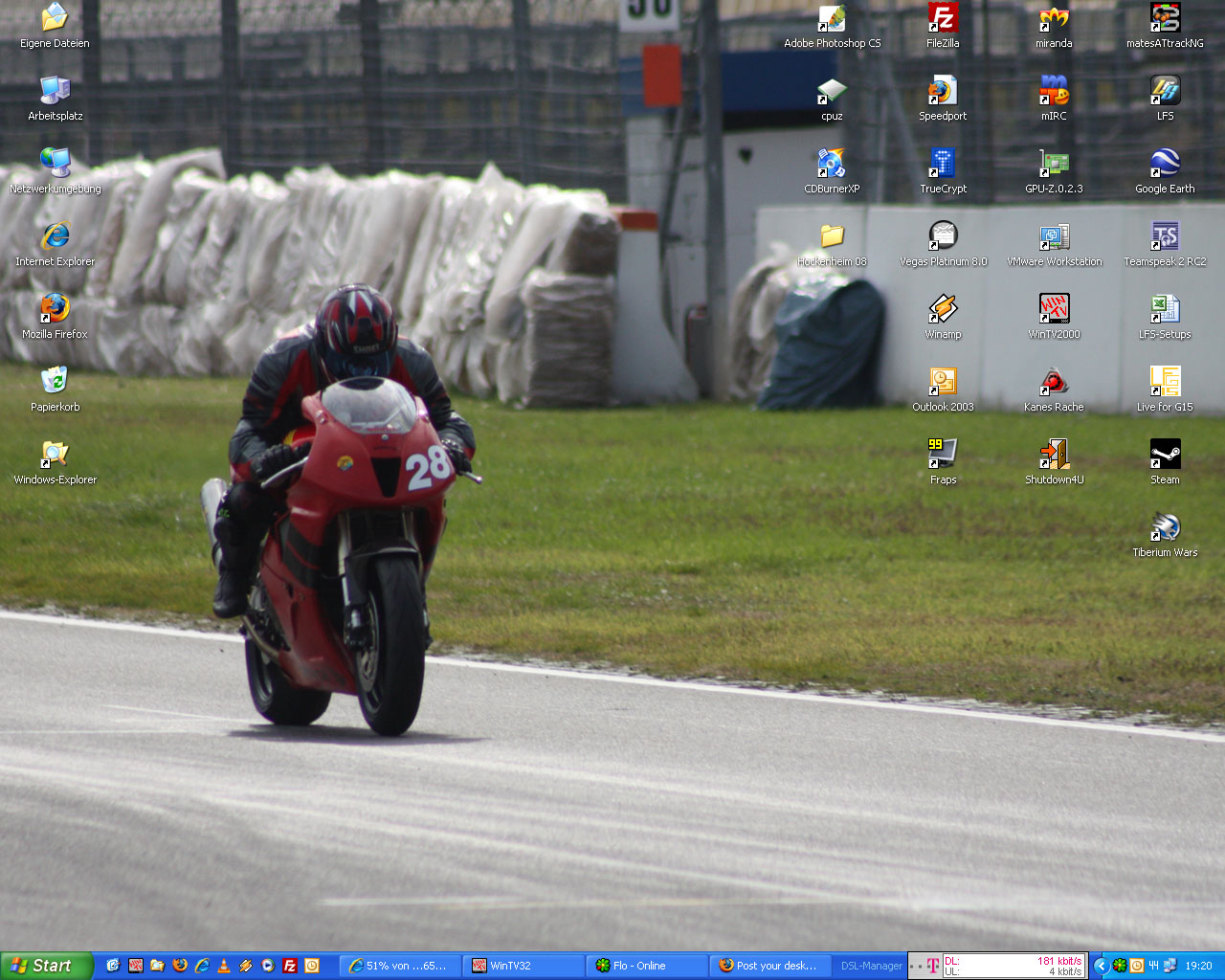Select the Adobe Photoshop CS shortcut
Viewport: 1225px width, 980px height.
pos(833,26)
